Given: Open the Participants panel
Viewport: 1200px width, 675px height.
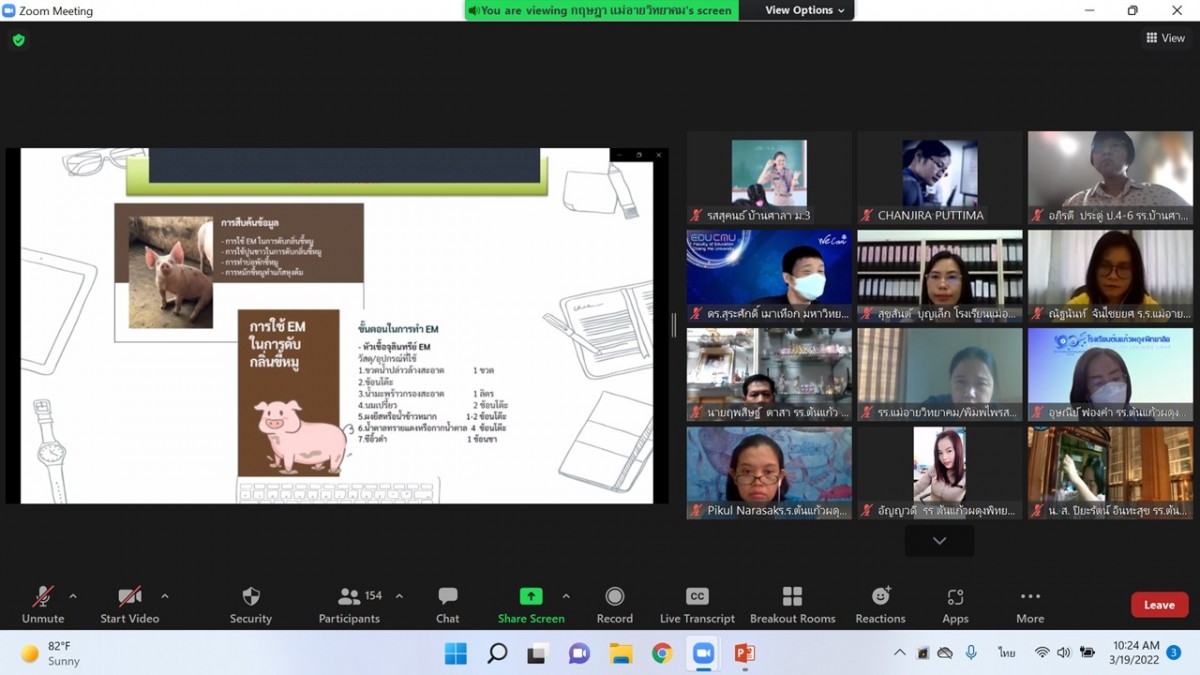Looking at the screenshot, I should pyautogui.click(x=349, y=604).
